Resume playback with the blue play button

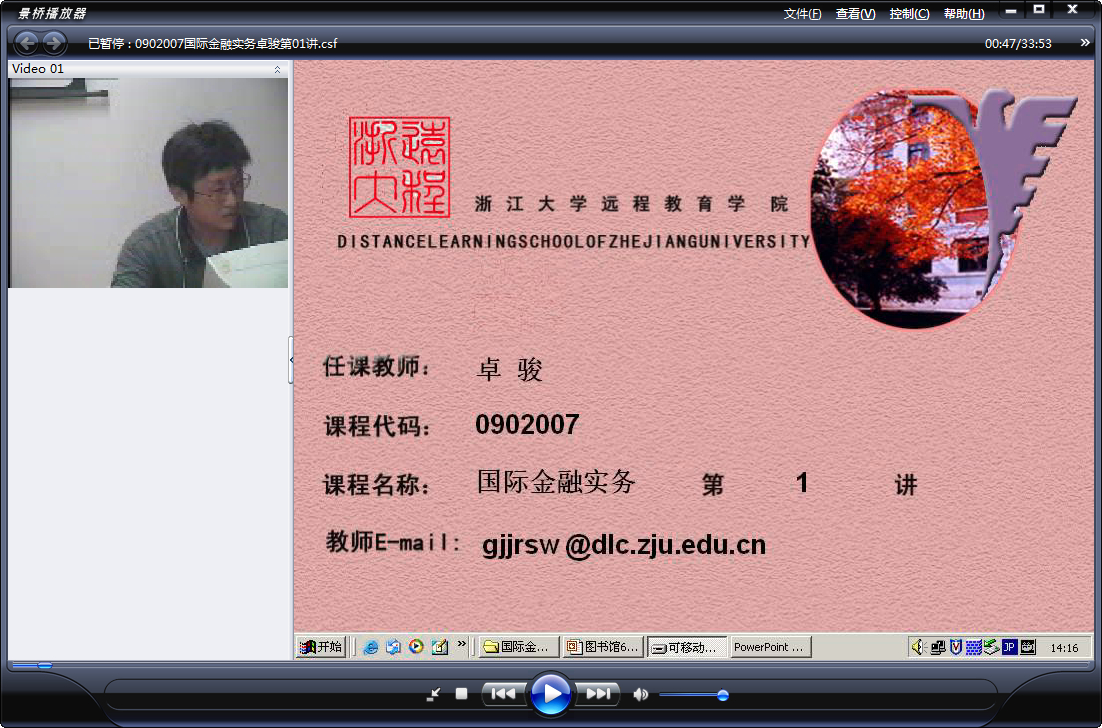pos(551,694)
